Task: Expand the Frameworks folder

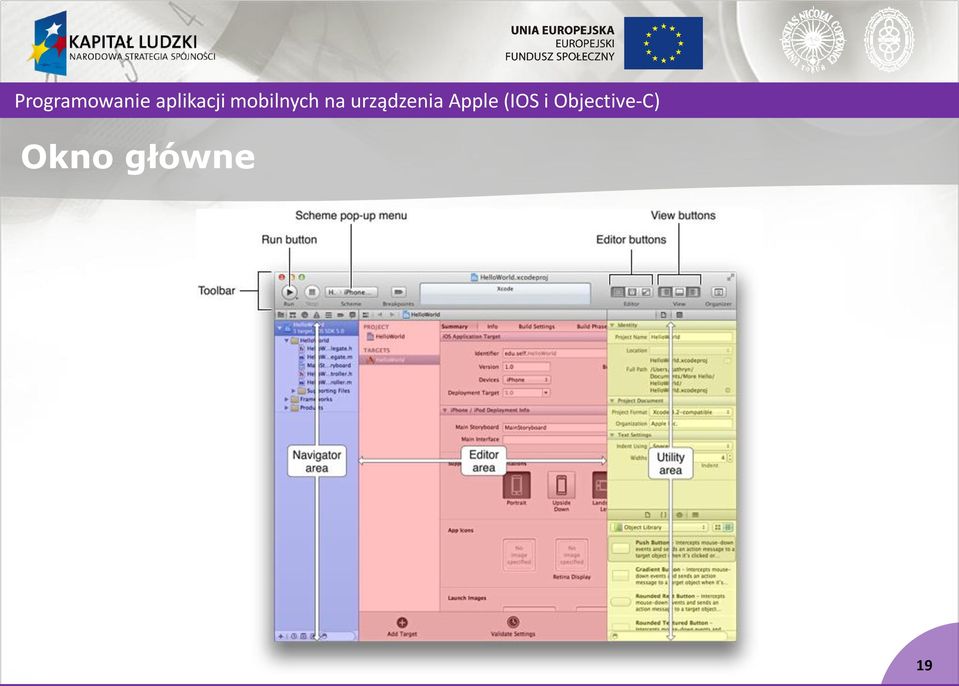Action: (286, 399)
